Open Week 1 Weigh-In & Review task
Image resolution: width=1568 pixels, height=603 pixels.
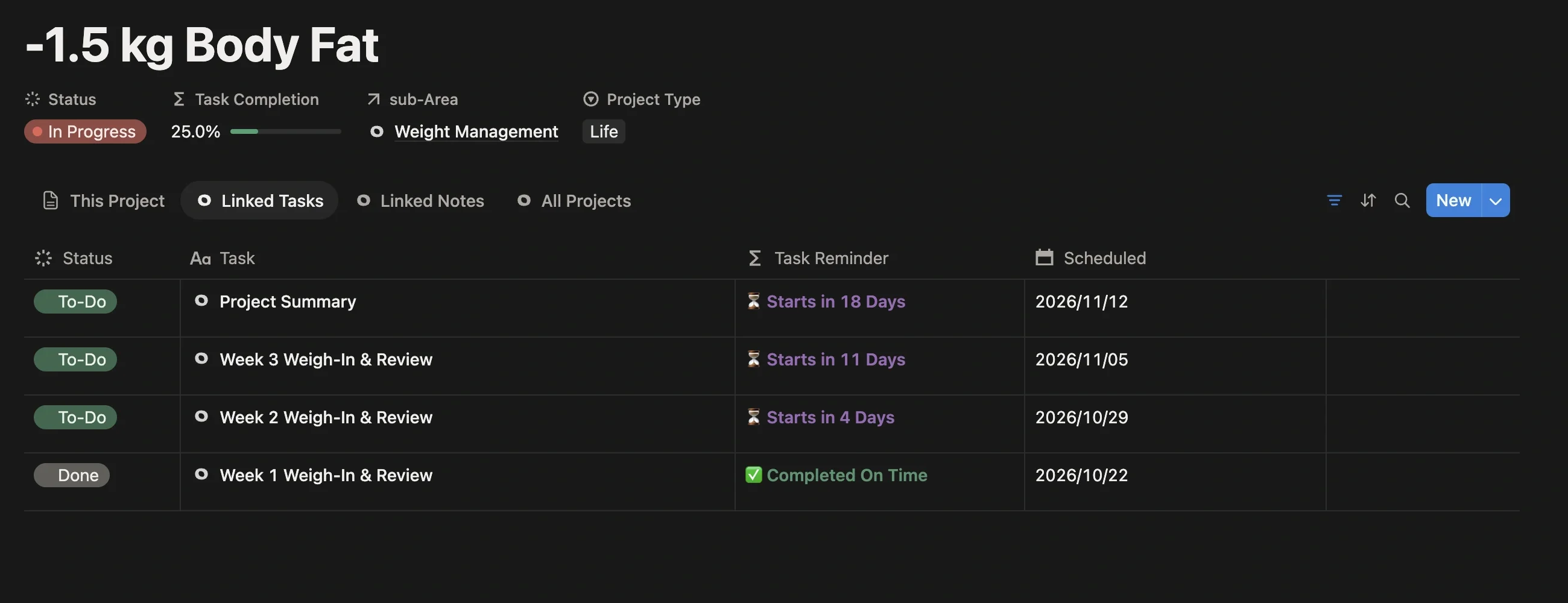(326, 475)
